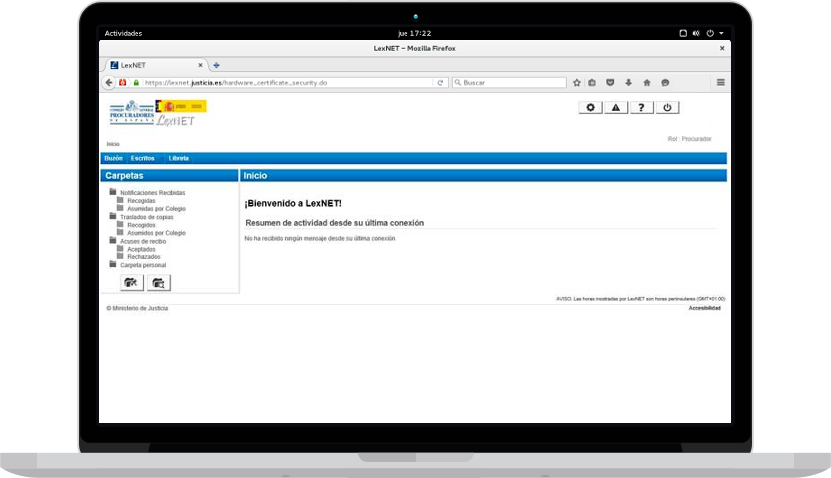Viewport: 831px width, 478px height.
Task: Open the Buzón menu
Action: [113, 158]
